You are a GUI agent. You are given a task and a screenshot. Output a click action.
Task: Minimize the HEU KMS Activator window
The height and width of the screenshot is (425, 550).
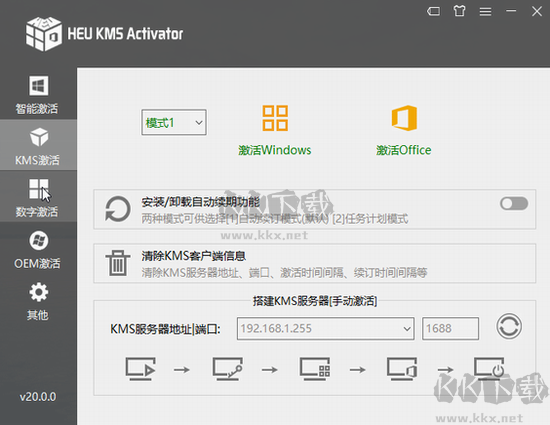(x=511, y=11)
